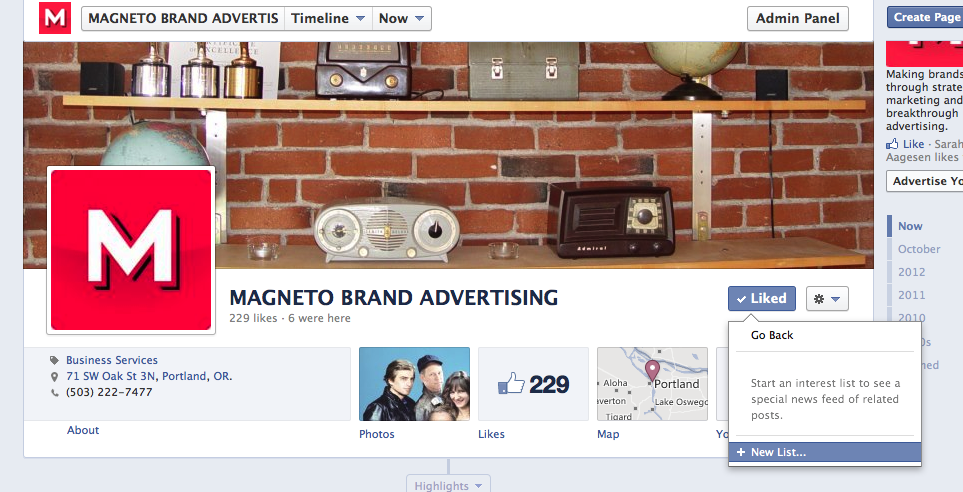Viewport: 963px width, 492px height.
Task: Click the Business Services tag icon
Action: [55, 361]
